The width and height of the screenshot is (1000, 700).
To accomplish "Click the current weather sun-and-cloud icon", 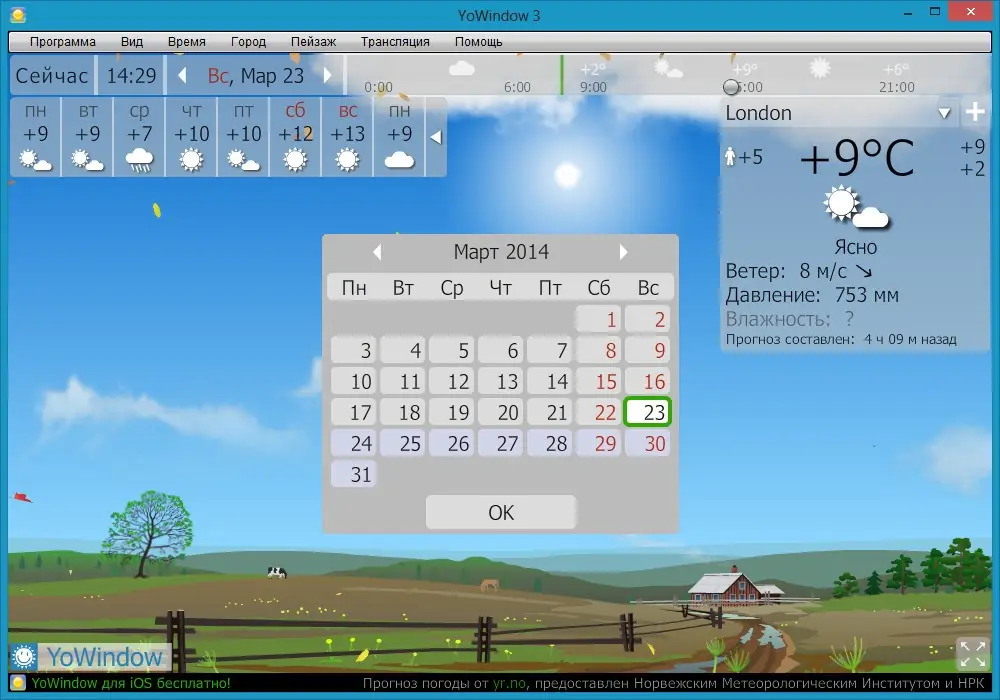I will 855,208.
